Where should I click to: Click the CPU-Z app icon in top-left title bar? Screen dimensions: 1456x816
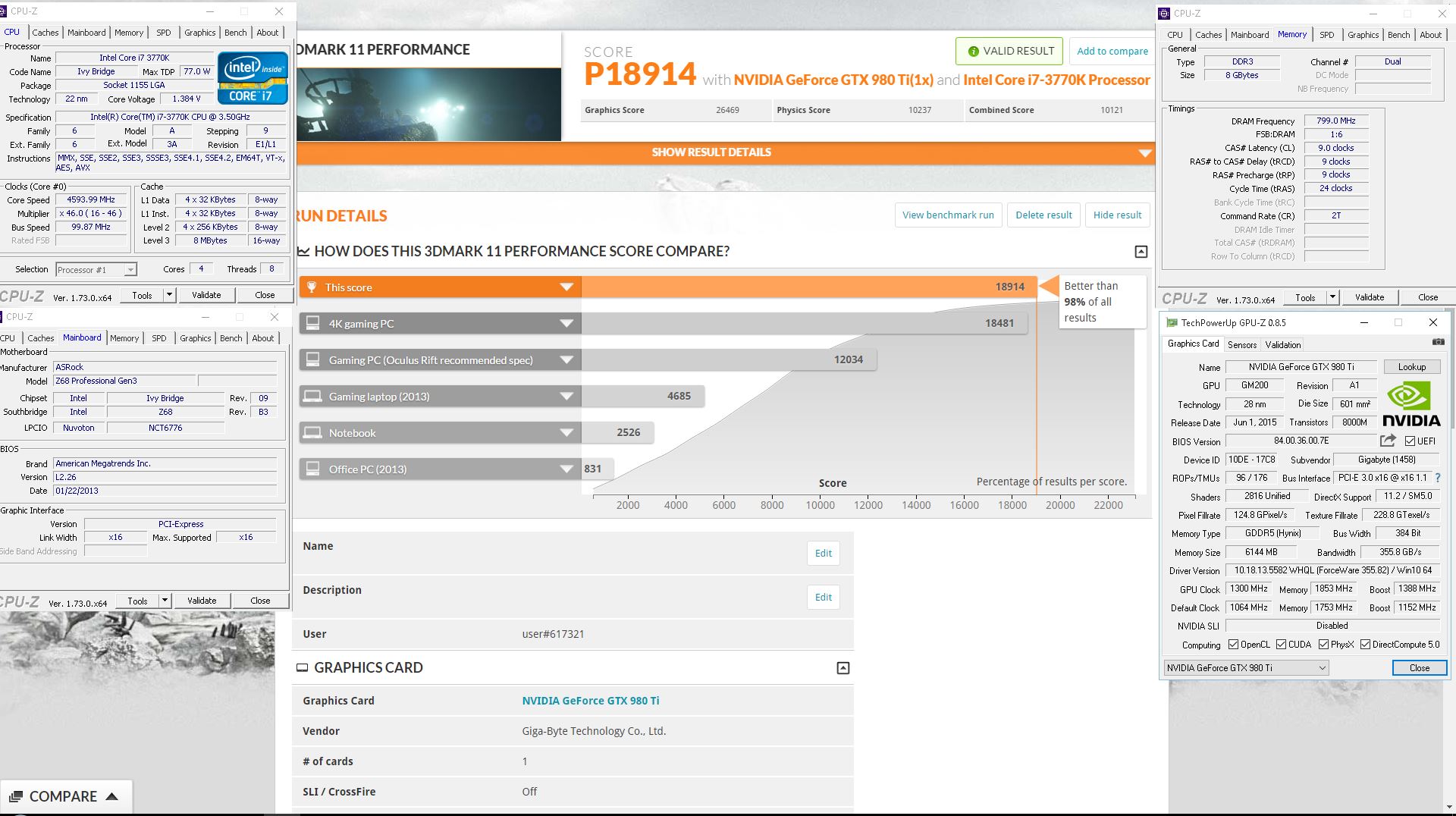click(3, 11)
